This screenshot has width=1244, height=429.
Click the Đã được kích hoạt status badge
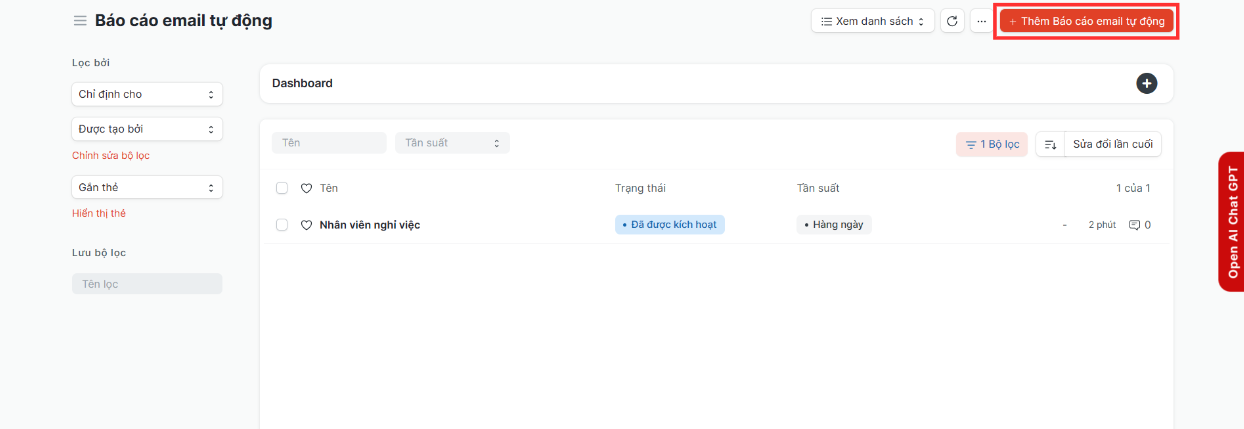click(669, 225)
